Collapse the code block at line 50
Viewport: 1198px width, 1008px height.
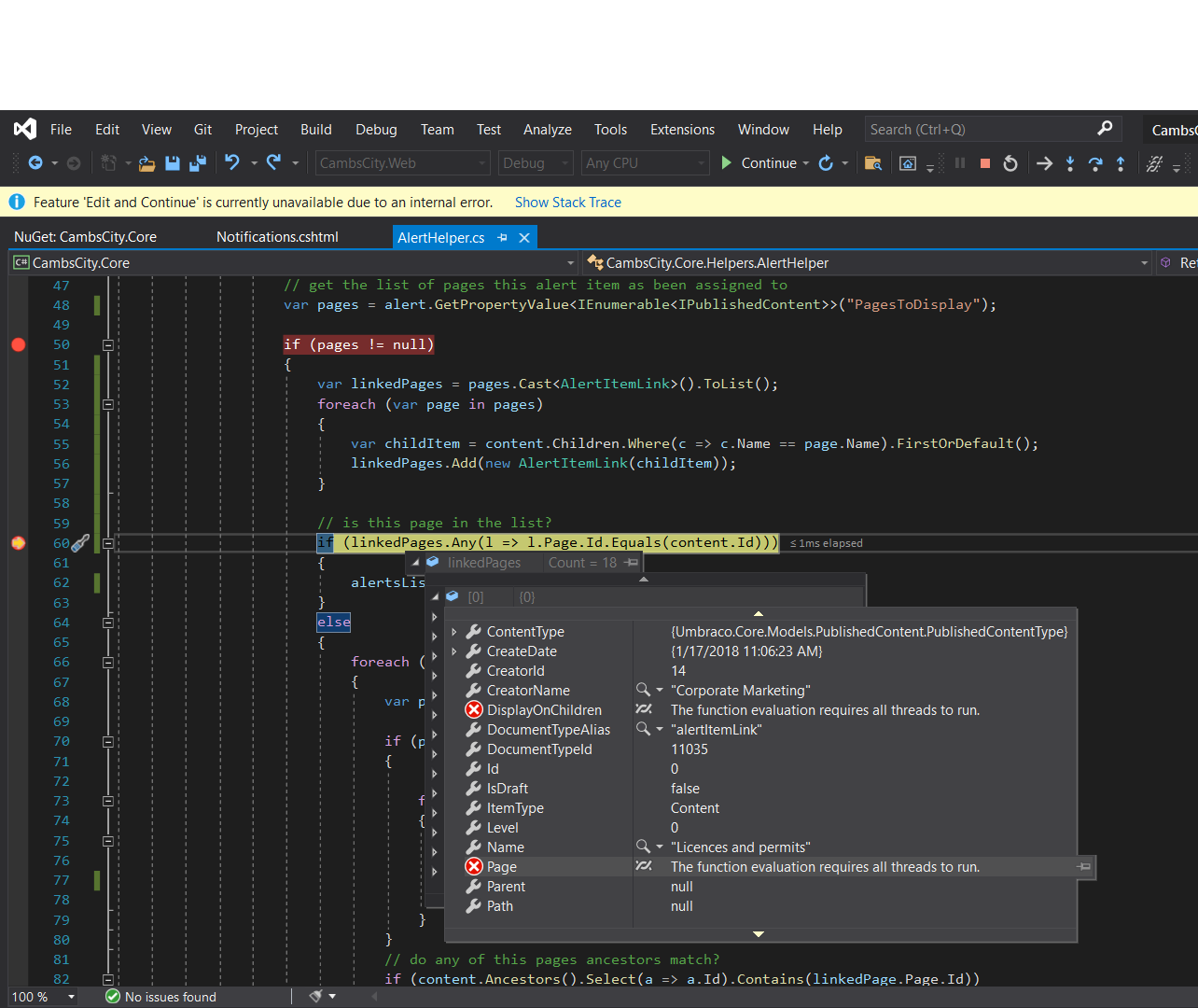click(108, 345)
